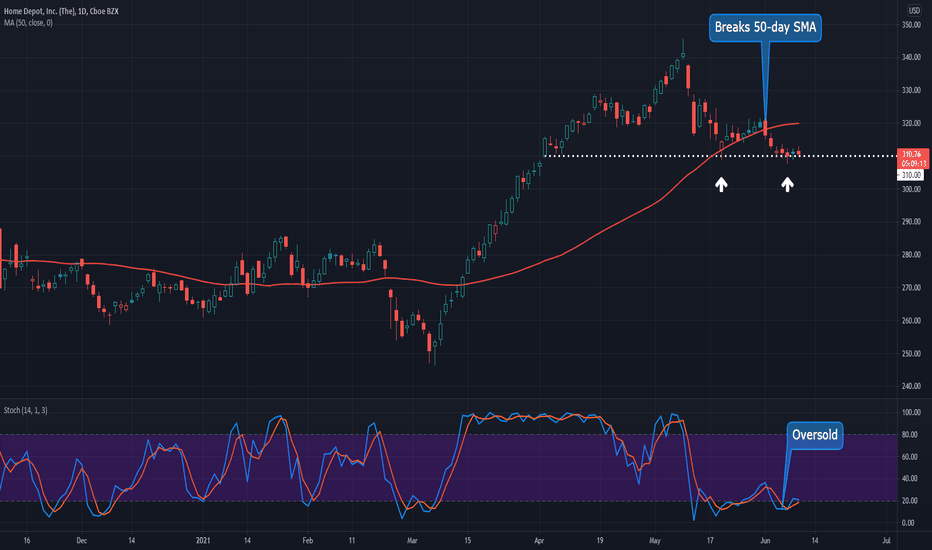Click the 11 date label on time axis
The height and width of the screenshot is (550, 932).
pyautogui.click(x=352, y=541)
